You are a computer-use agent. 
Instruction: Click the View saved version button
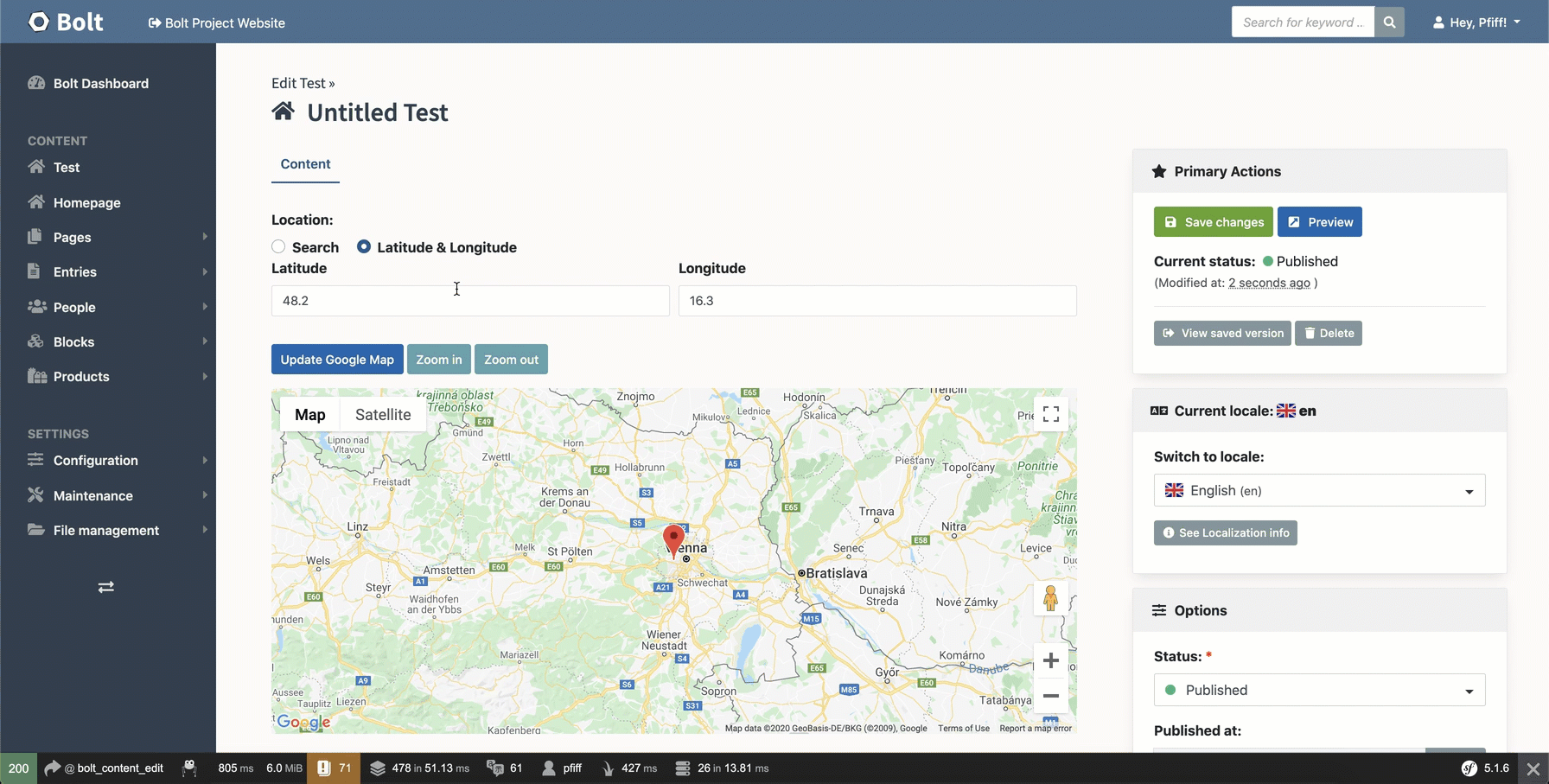pyautogui.click(x=1222, y=333)
